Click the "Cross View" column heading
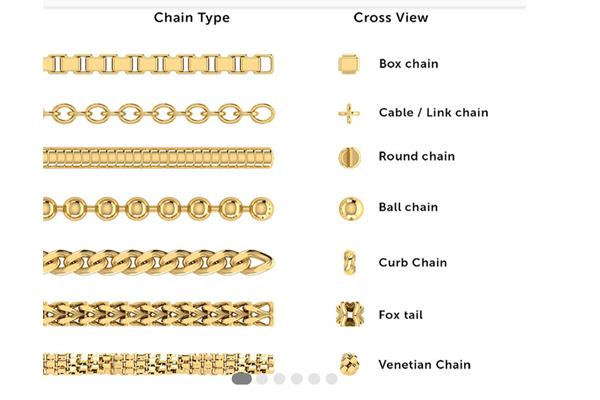The height and width of the screenshot is (400, 600). (x=390, y=18)
